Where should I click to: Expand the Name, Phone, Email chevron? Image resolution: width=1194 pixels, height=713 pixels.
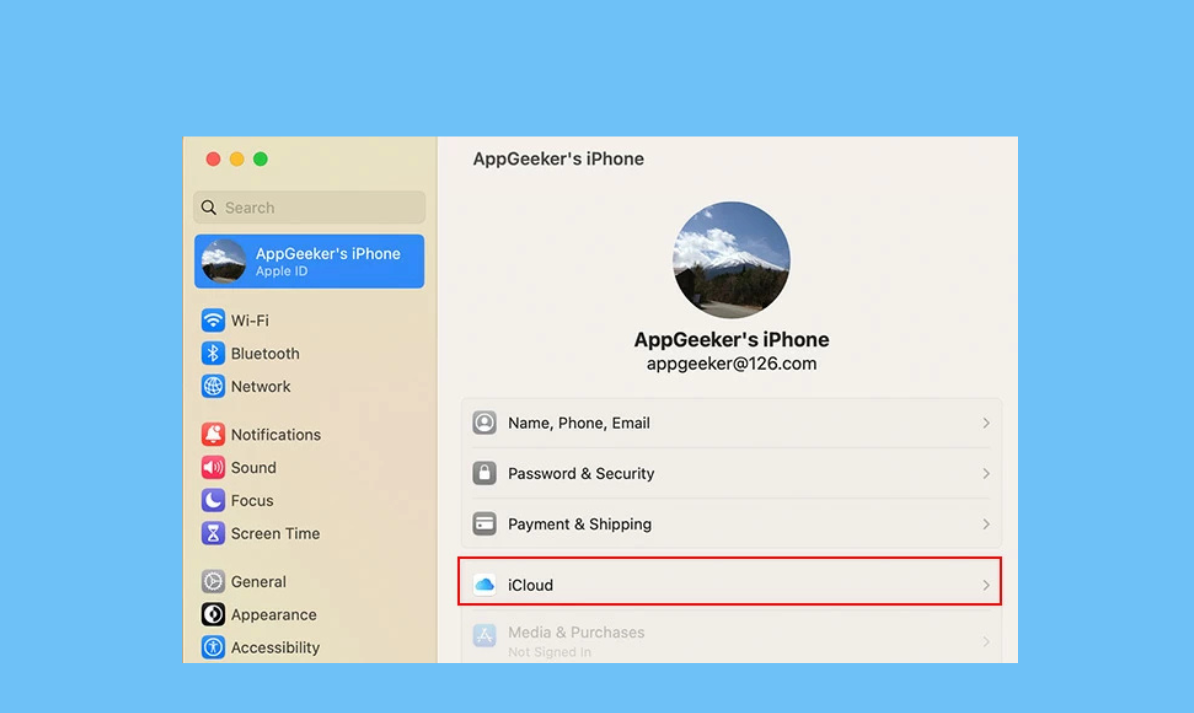coord(985,423)
